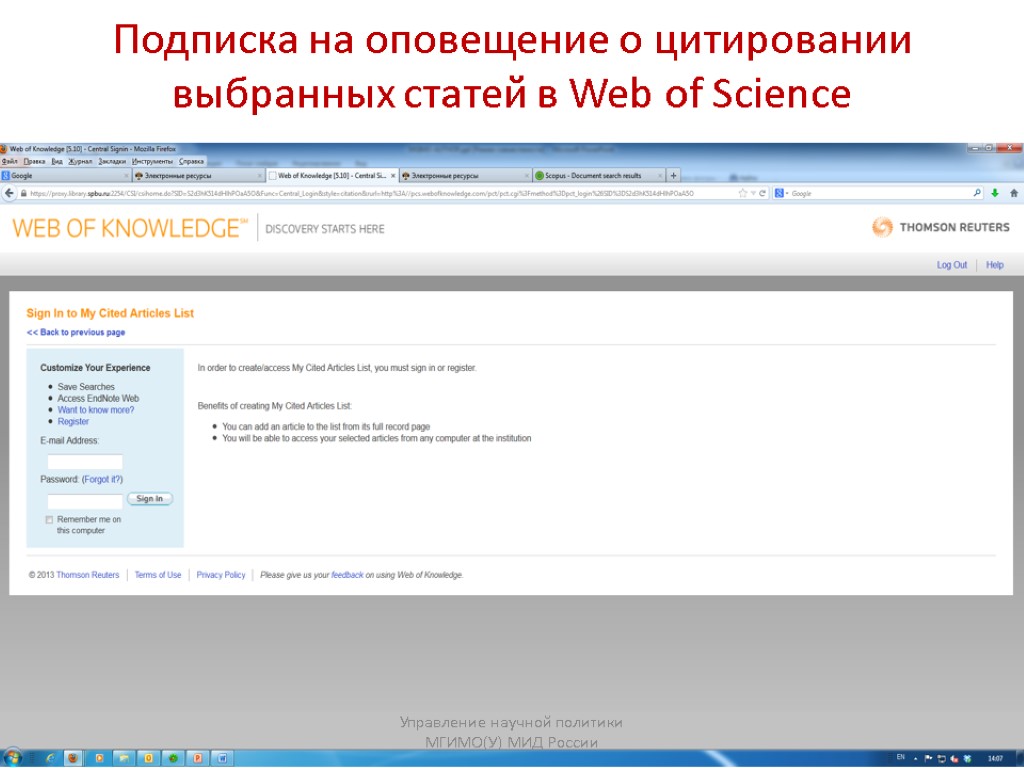Open Windows Explorer folder in taskbar
Screen dimensions: 1024x768
(x=123, y=758)
